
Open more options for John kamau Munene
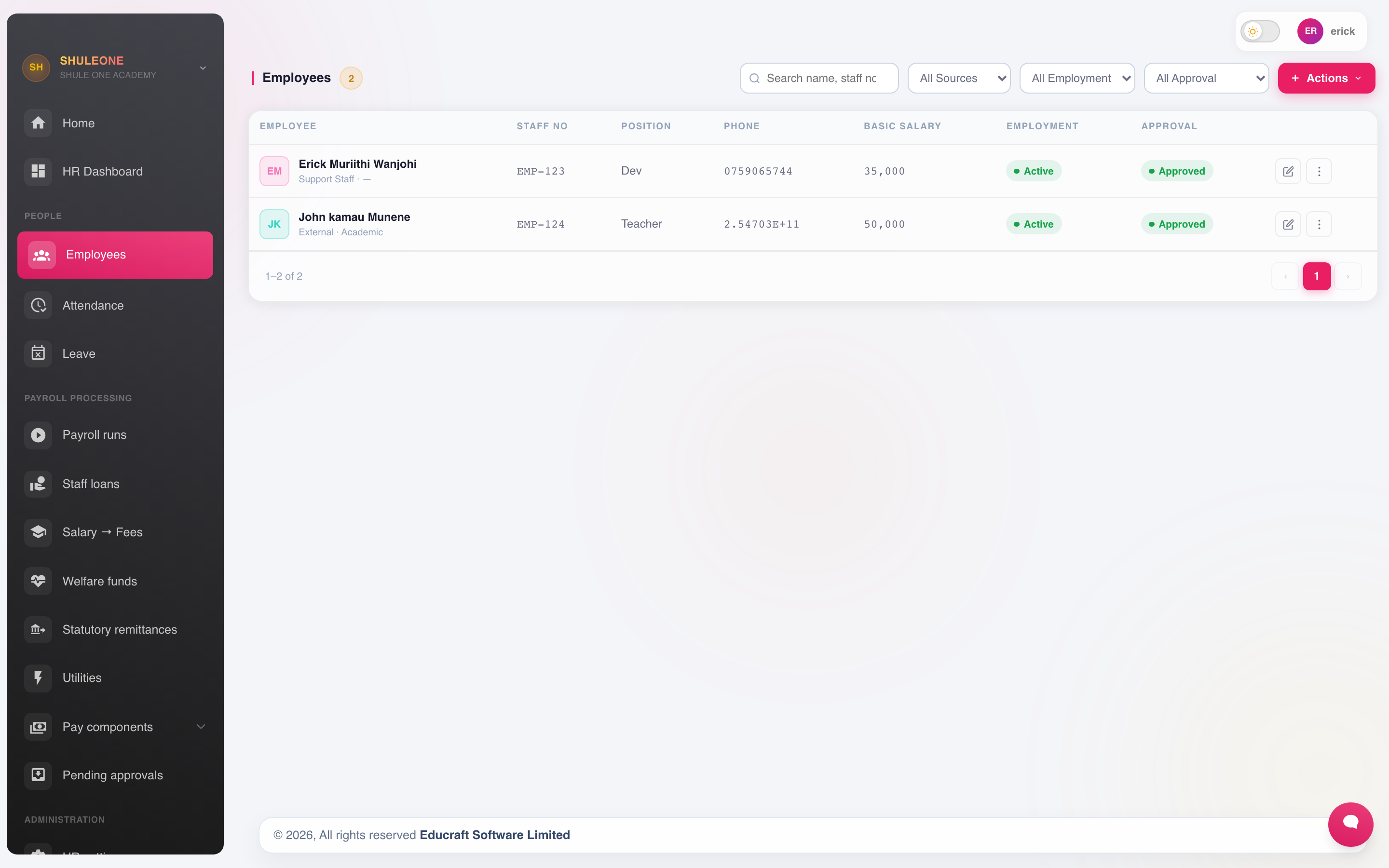tap(1319, 224)
